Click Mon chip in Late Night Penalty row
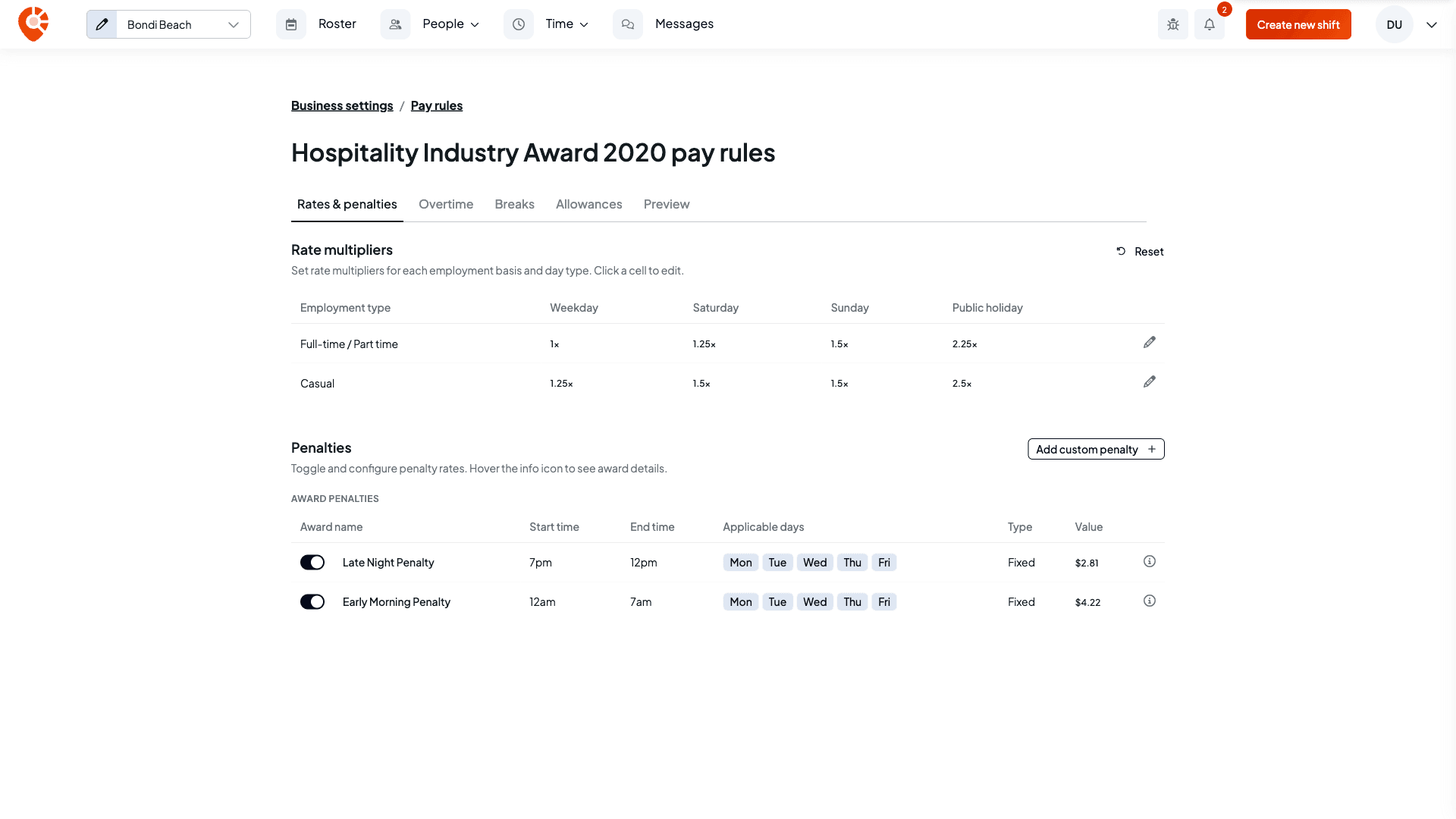Viewport: 1456px width, 819px height. [741, 563]
